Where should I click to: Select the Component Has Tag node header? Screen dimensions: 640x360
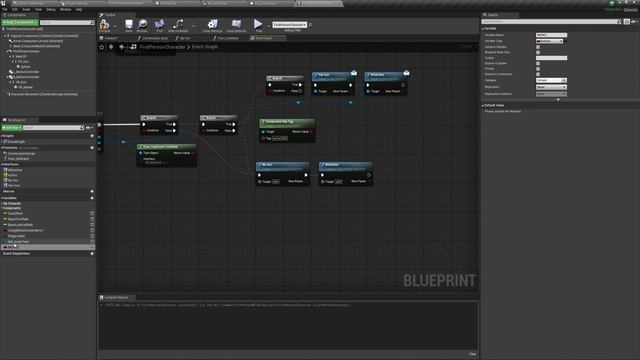click(287, 122)
